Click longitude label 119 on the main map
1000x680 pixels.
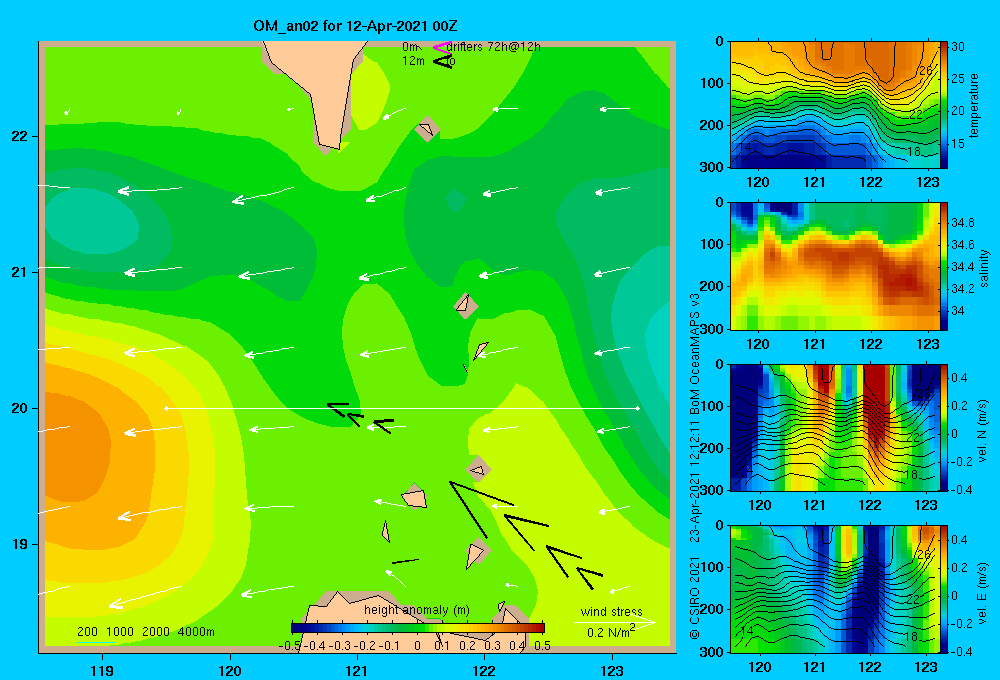[103, 670]
